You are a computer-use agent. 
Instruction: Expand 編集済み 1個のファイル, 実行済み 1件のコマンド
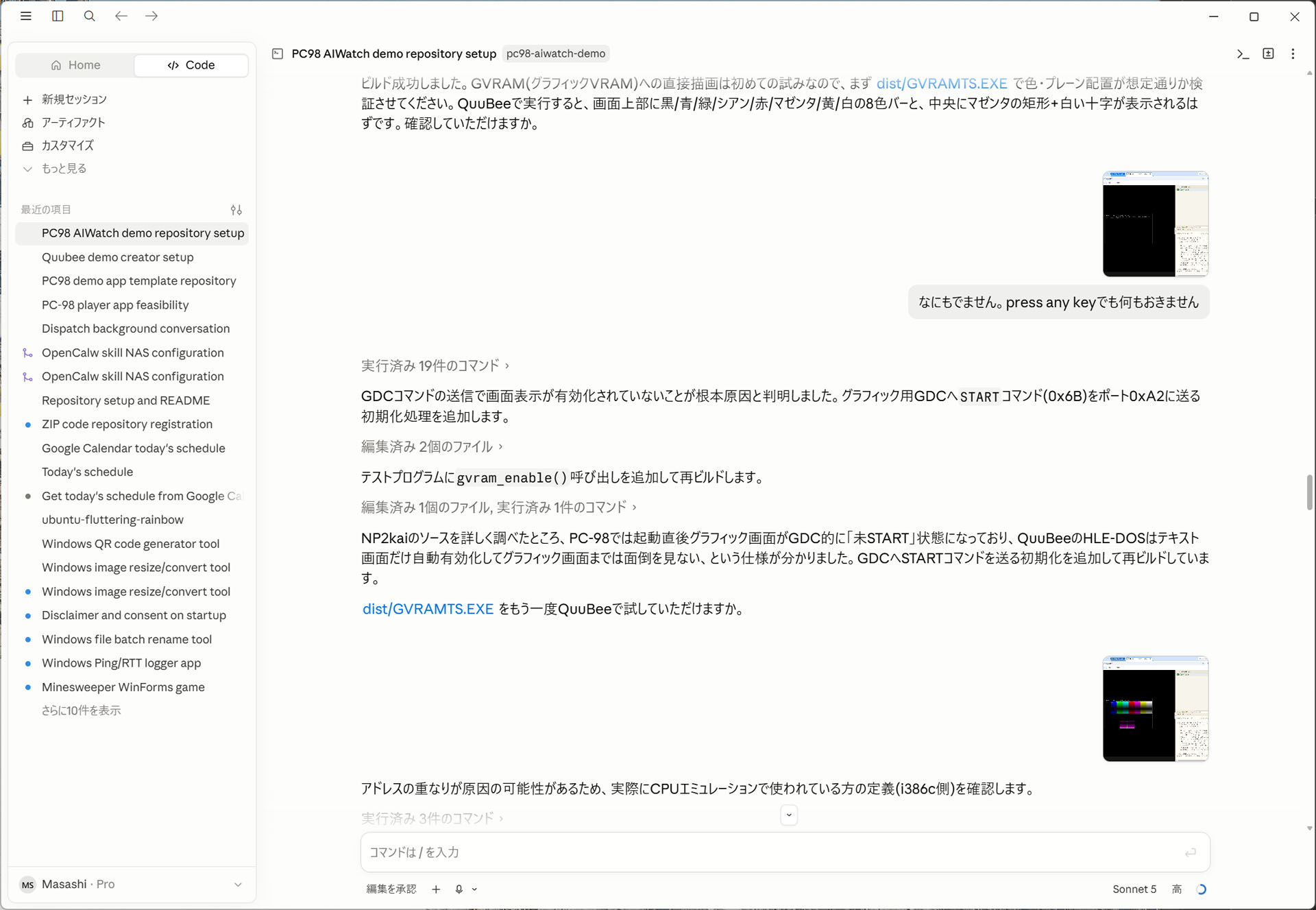coord(499,507)
